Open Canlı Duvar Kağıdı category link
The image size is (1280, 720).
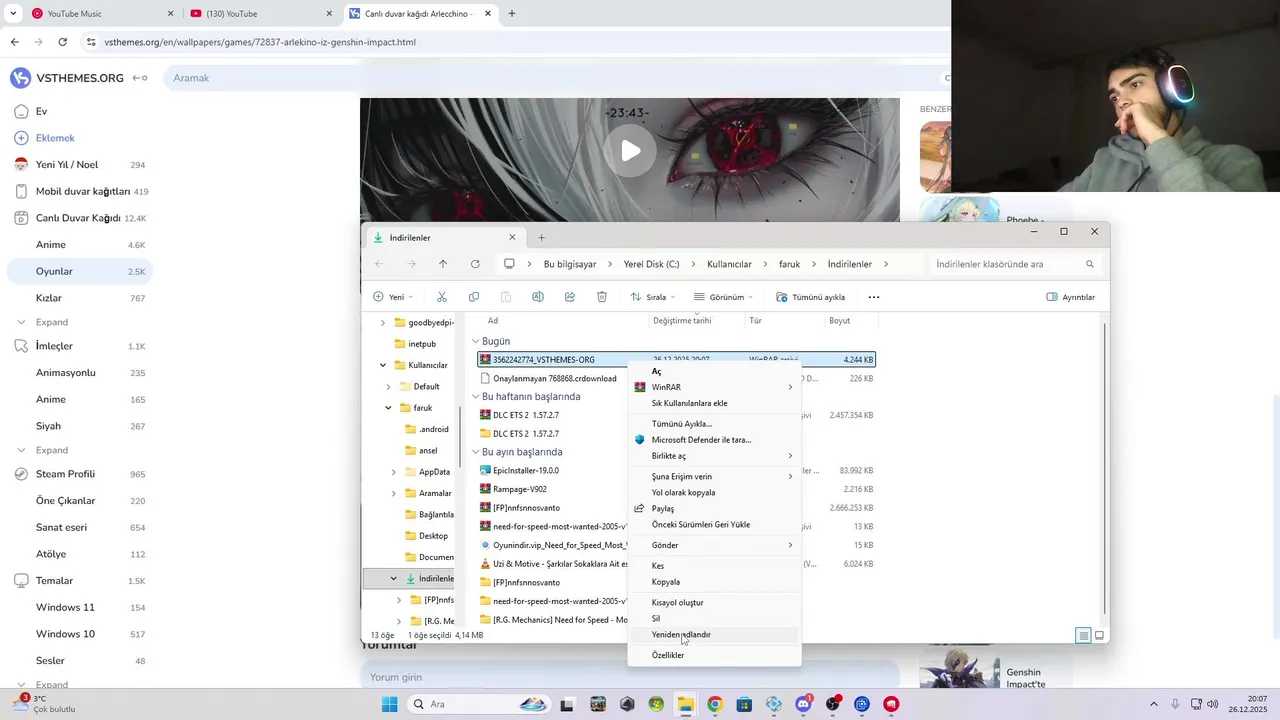(x=80, y=218)
